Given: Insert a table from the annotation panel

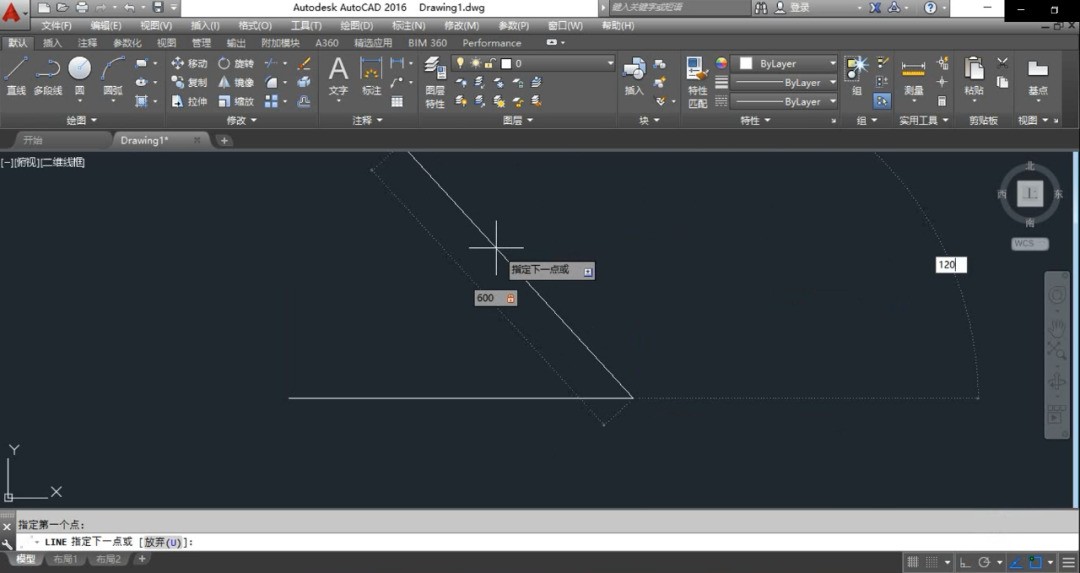Looking at the screenshot, I should pyautogui.click(x=397, y=101).
